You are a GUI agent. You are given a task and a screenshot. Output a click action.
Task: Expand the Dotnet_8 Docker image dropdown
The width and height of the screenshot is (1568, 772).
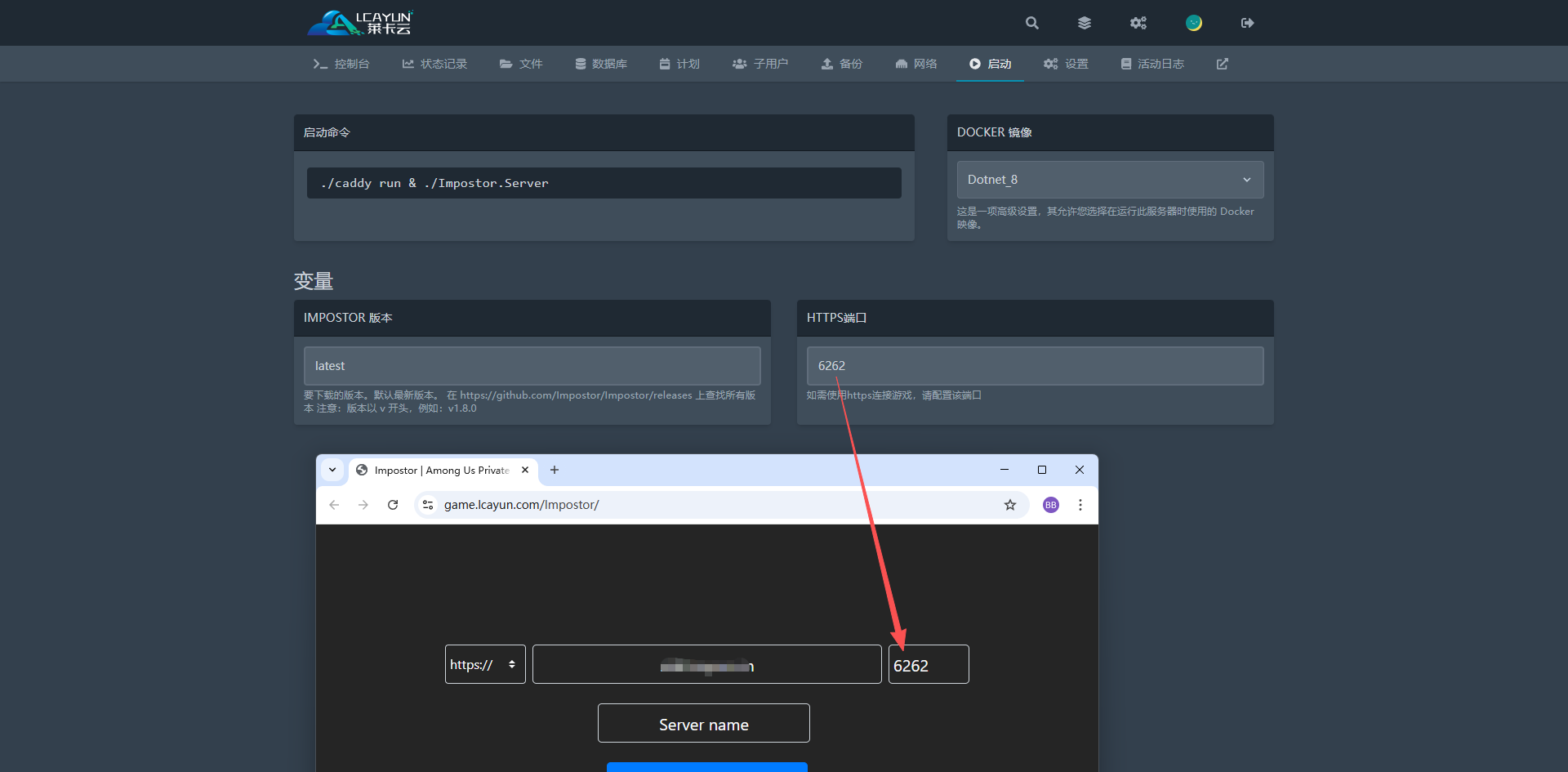click(x=1110, y=180)
